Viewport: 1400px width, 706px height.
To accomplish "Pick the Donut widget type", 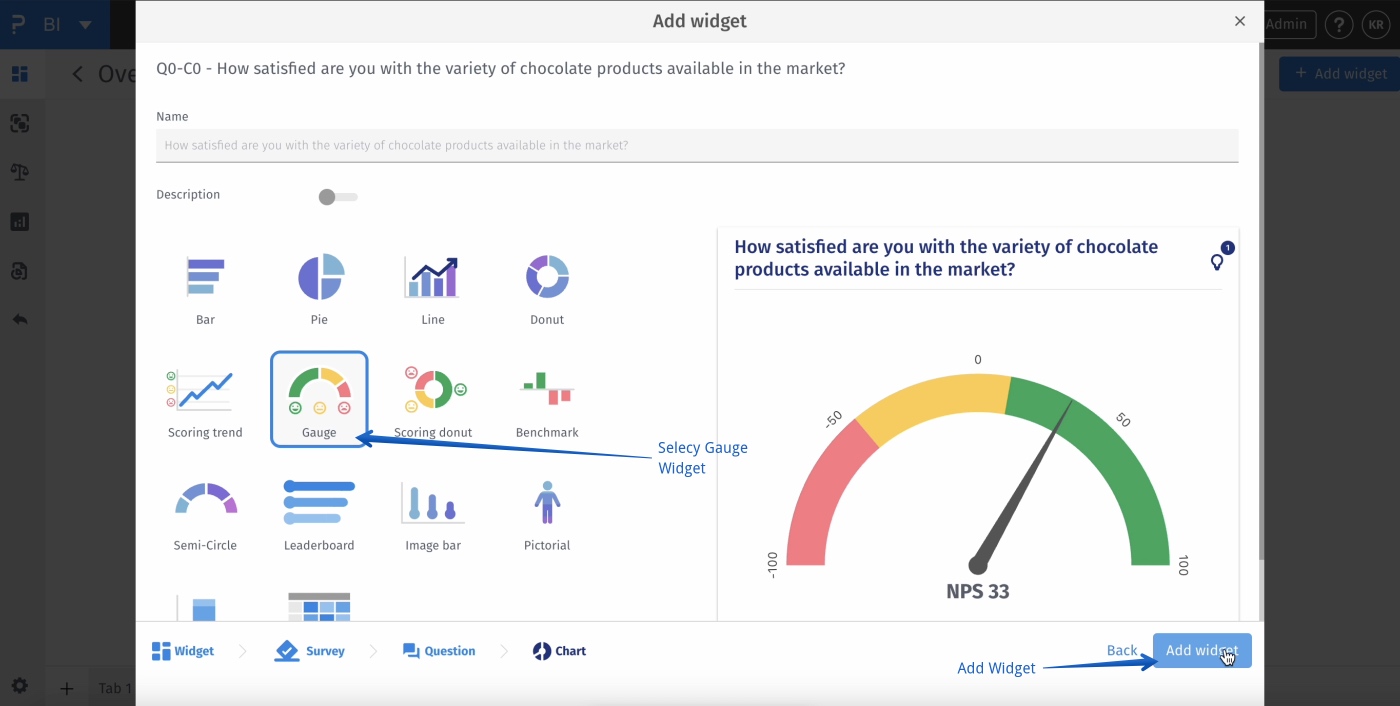I will point(546,288).
